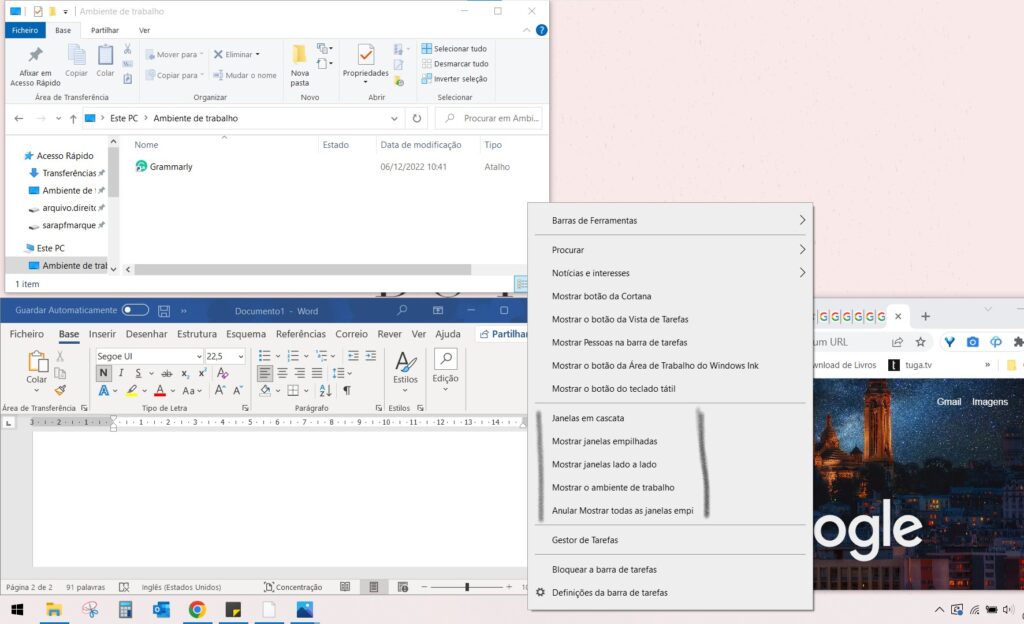1024x624 pixels.
Task: Toggle the Guardar Automaticamente switch
Action: (x=135, y=310)
